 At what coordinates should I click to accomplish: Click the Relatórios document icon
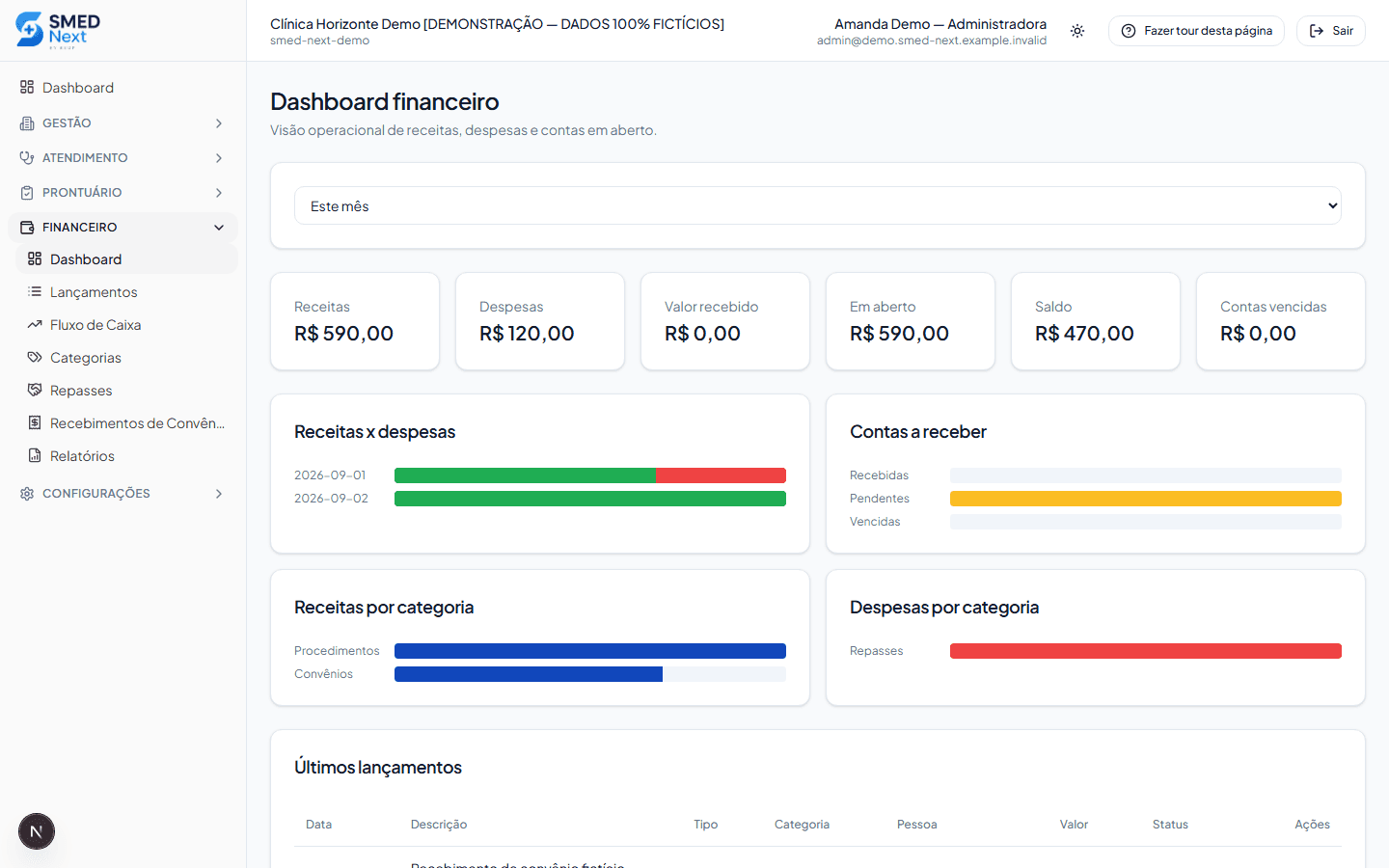point(35,456)
